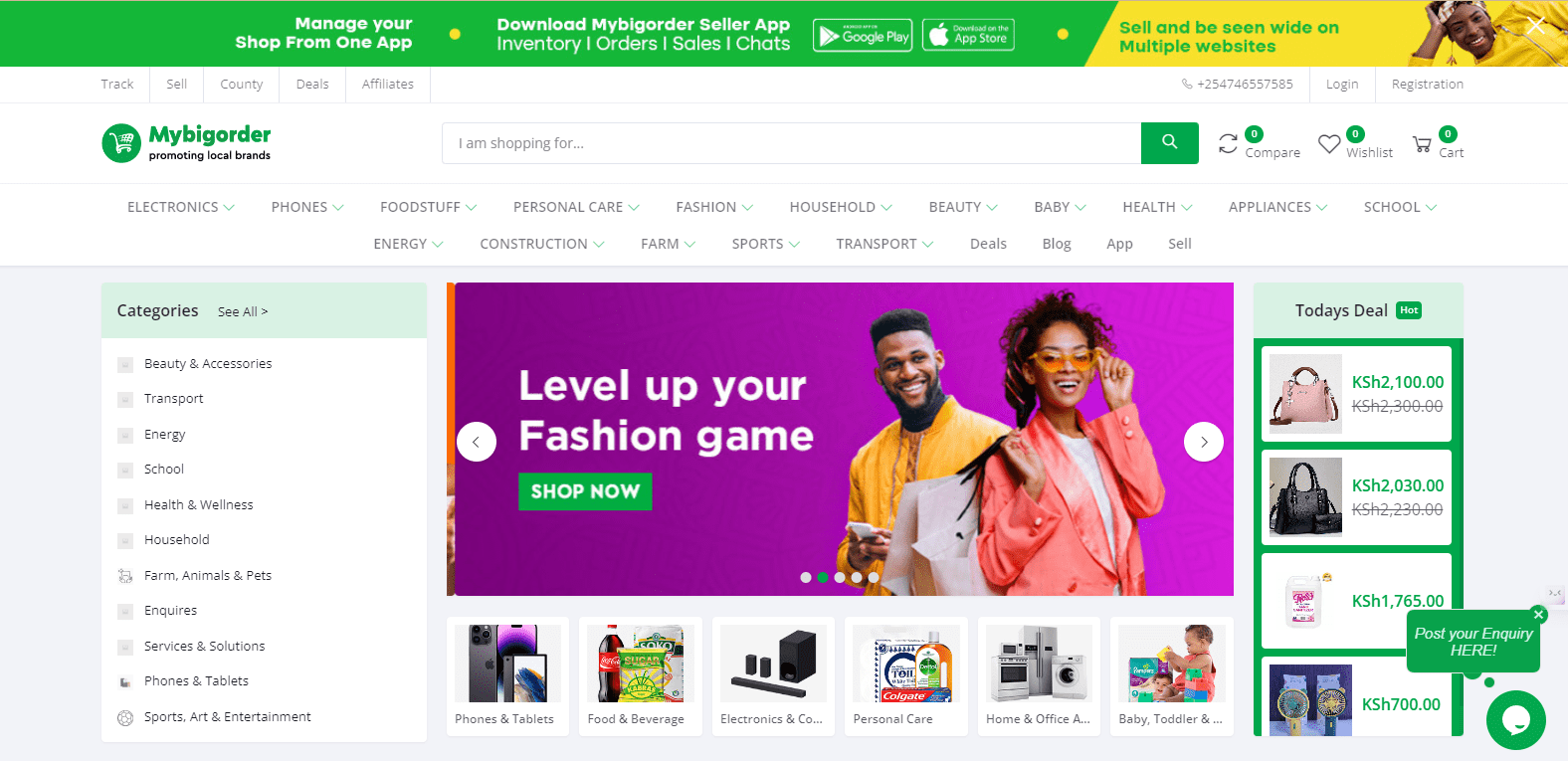Open the Blog menu item
The height and width of the screenshot is (761, 1568).
(1057, 244)
